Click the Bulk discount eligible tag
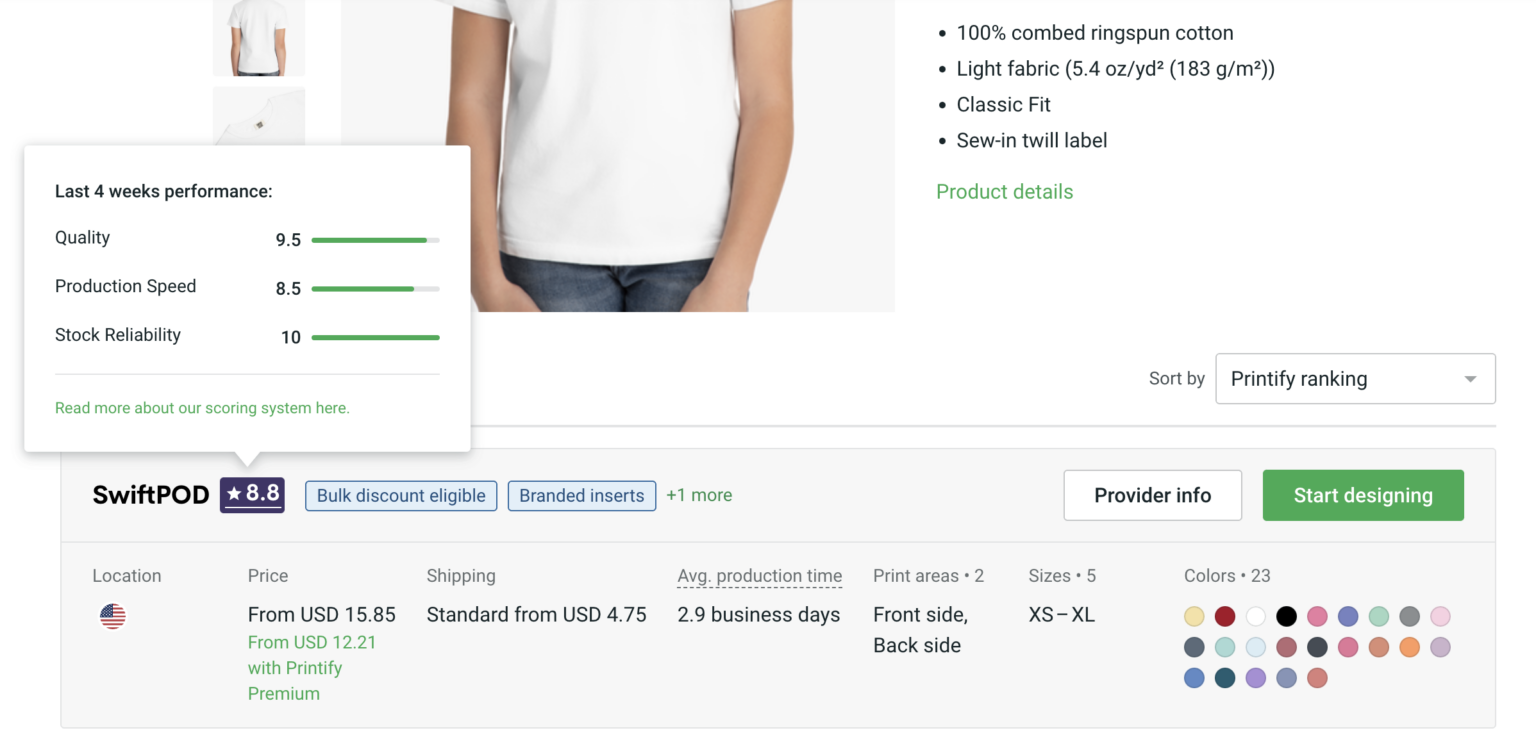The height and width of the screenshot is (742, 1536). pos(401,495)
